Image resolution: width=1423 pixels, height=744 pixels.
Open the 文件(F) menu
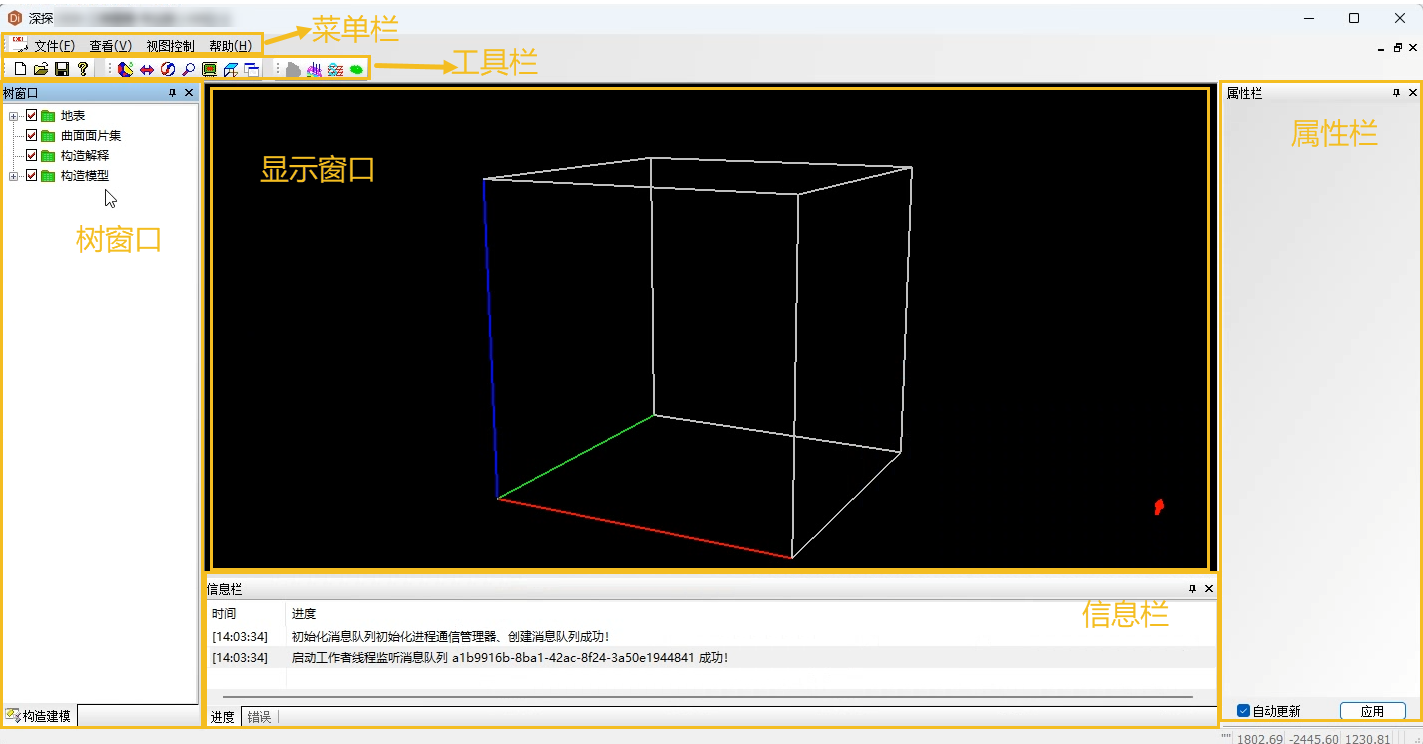point(55,46)
